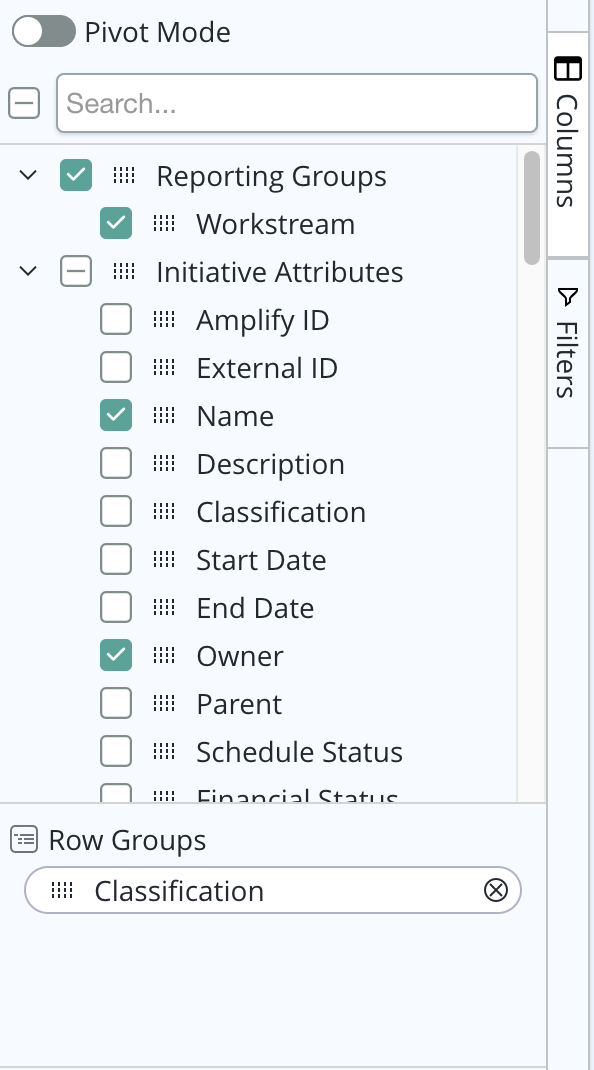Click the Amplify ID label

263,320
